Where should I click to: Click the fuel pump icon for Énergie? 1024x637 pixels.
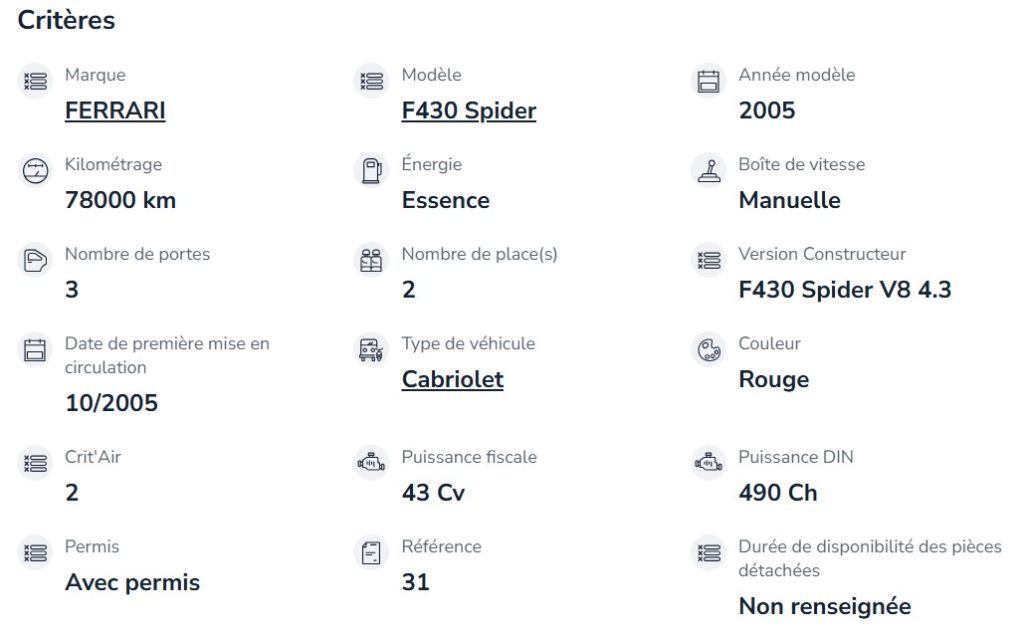[x=372, y=171]
